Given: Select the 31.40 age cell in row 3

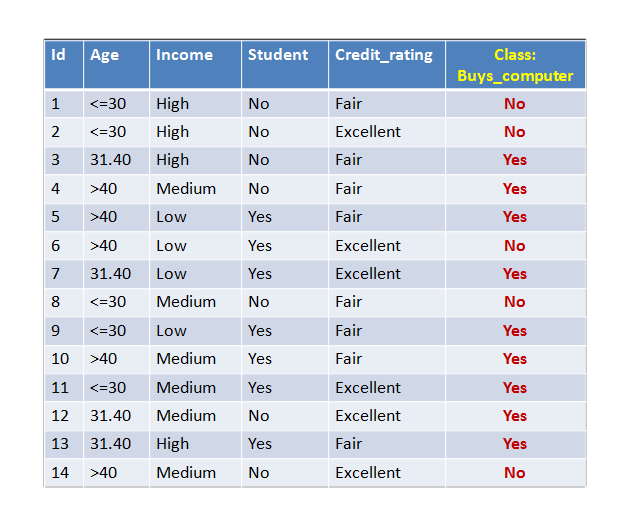Looking at the screenshot, I should 116,160.
